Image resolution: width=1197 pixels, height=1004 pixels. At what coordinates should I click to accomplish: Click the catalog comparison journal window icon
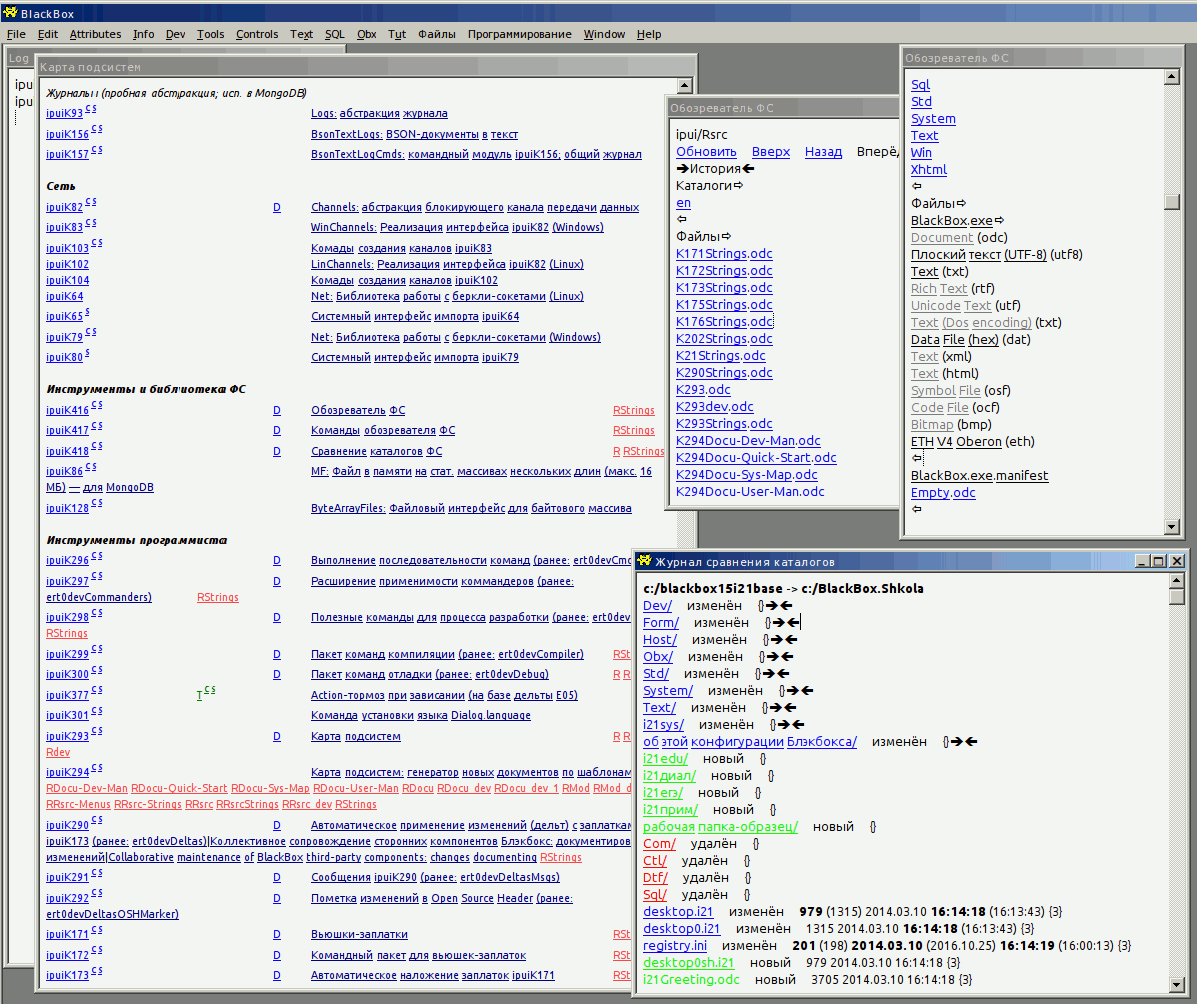coord(645,561)
